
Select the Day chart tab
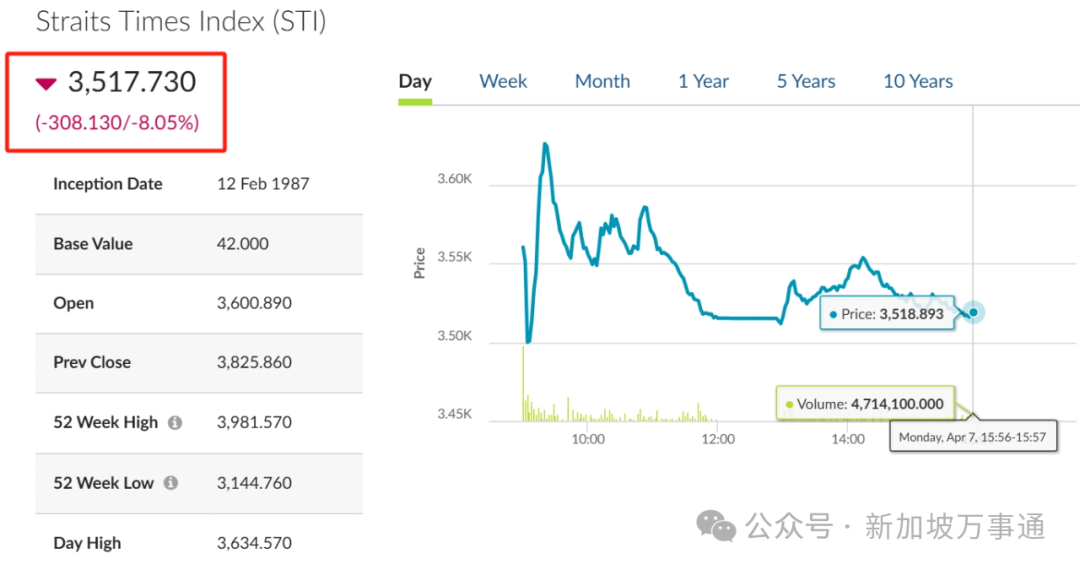(415, 81)
